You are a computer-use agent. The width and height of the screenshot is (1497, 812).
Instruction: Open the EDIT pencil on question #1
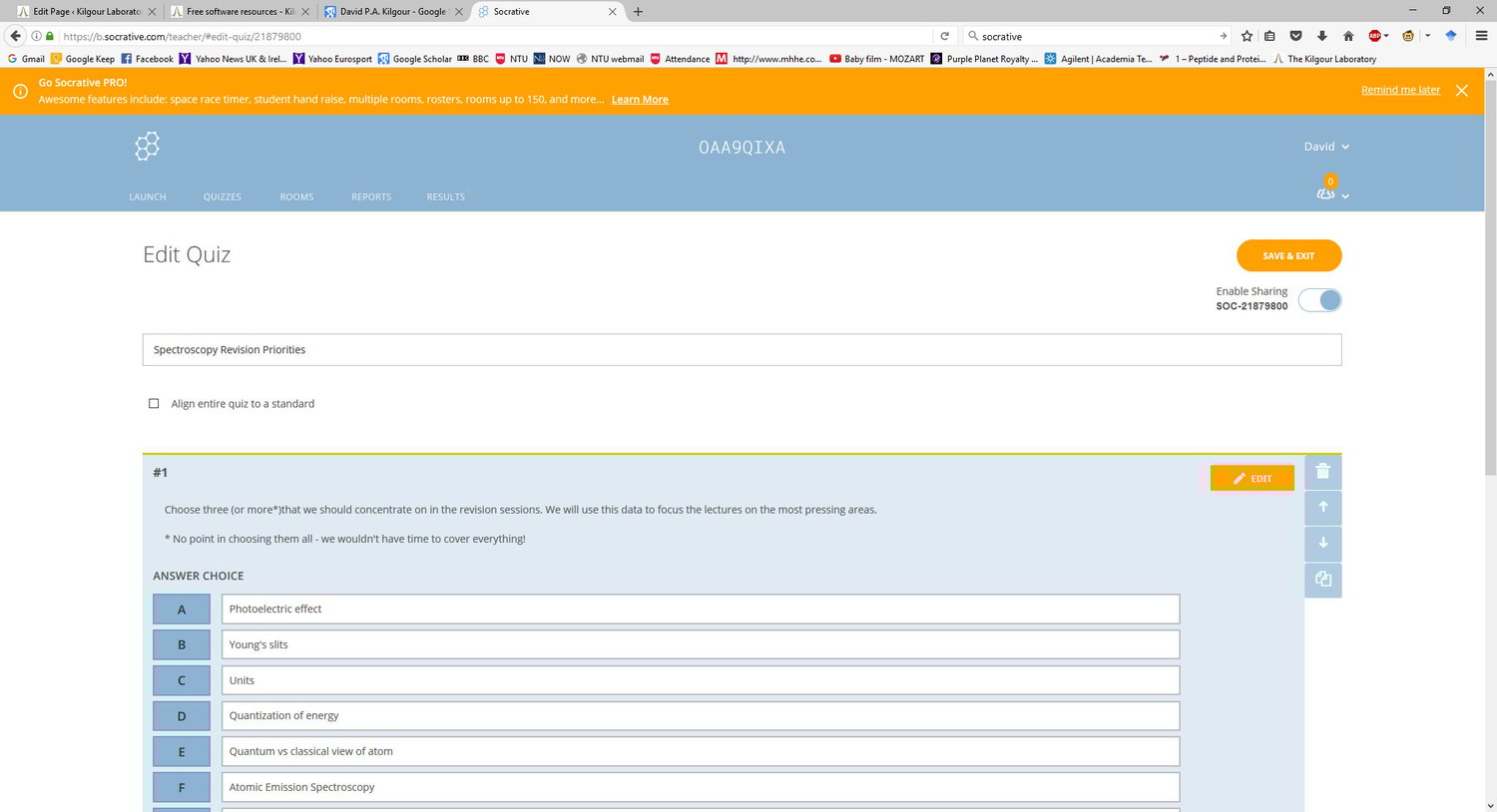click(x=1251, y=478)
